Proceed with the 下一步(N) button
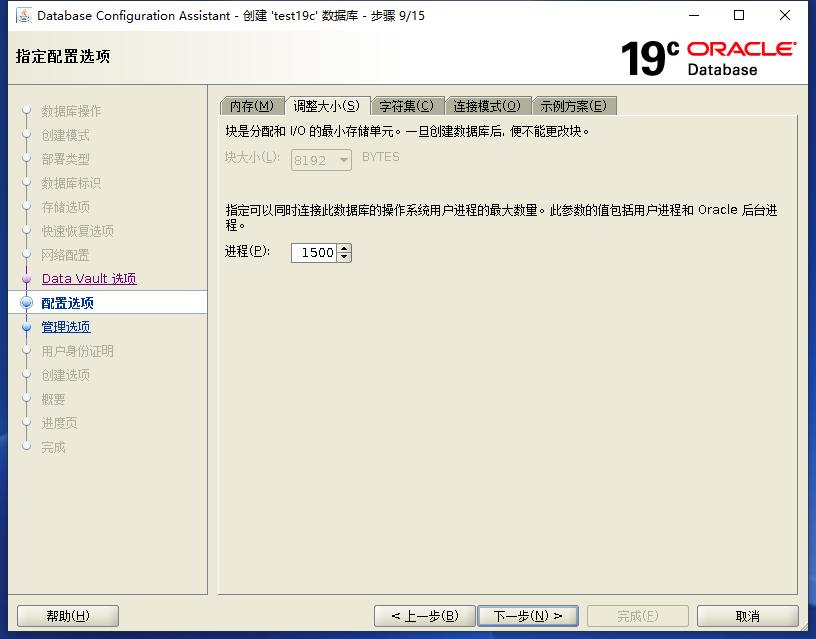 click(x=528, y=616)
